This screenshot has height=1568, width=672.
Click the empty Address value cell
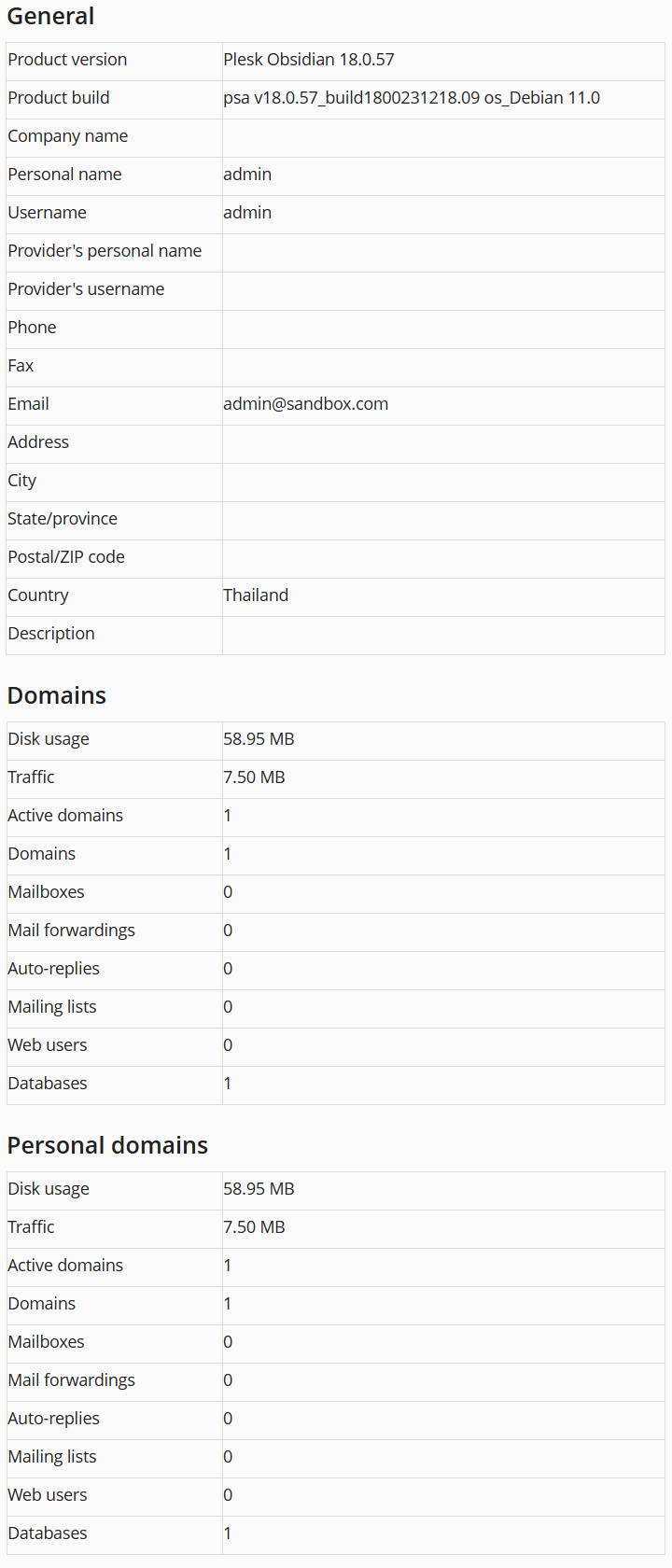(x=442, y=442)
